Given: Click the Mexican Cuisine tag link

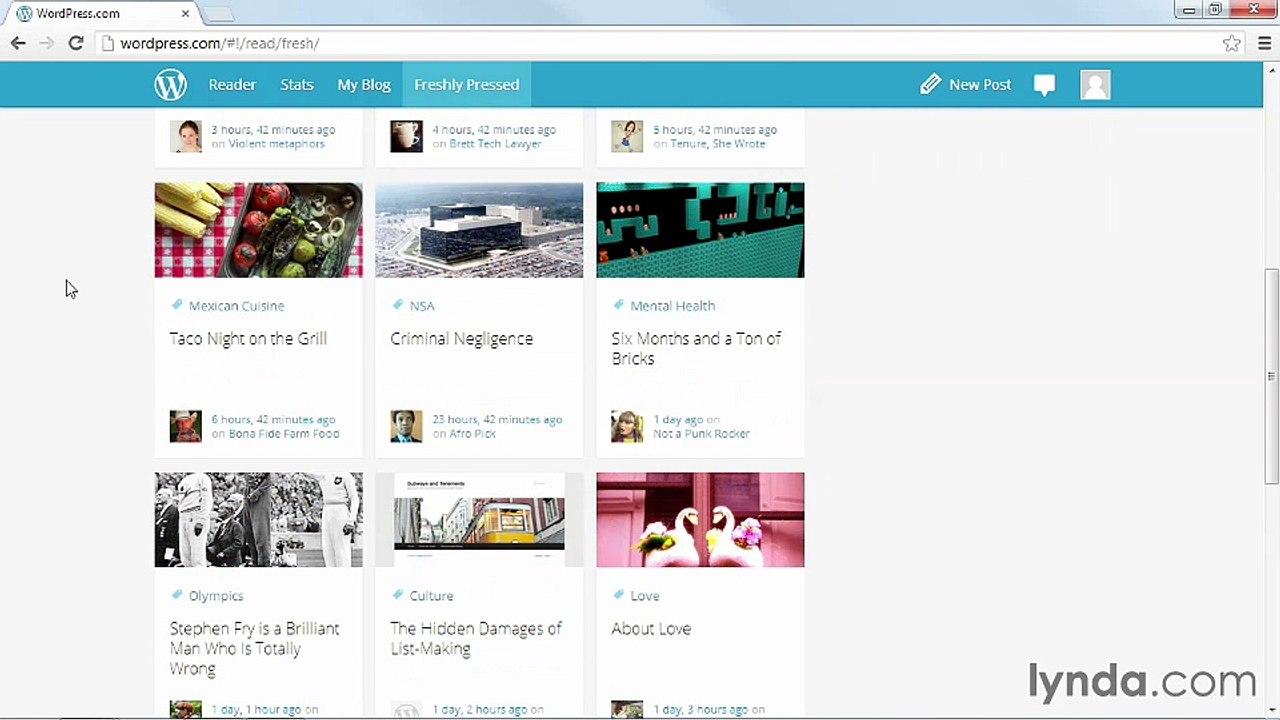Looking at the screenshot, I should (236, 306).
